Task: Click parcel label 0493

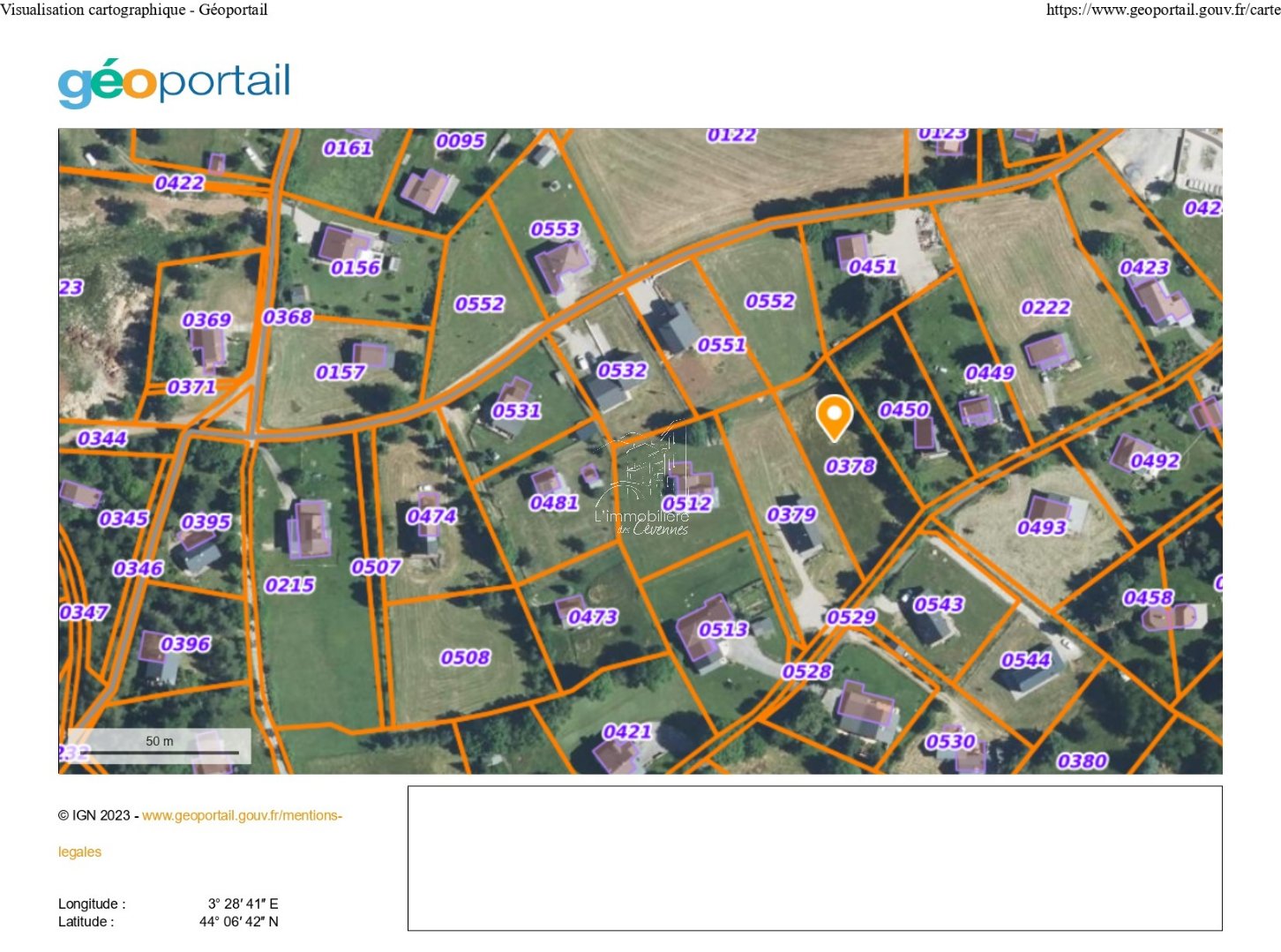Action: coord(1041,528)
